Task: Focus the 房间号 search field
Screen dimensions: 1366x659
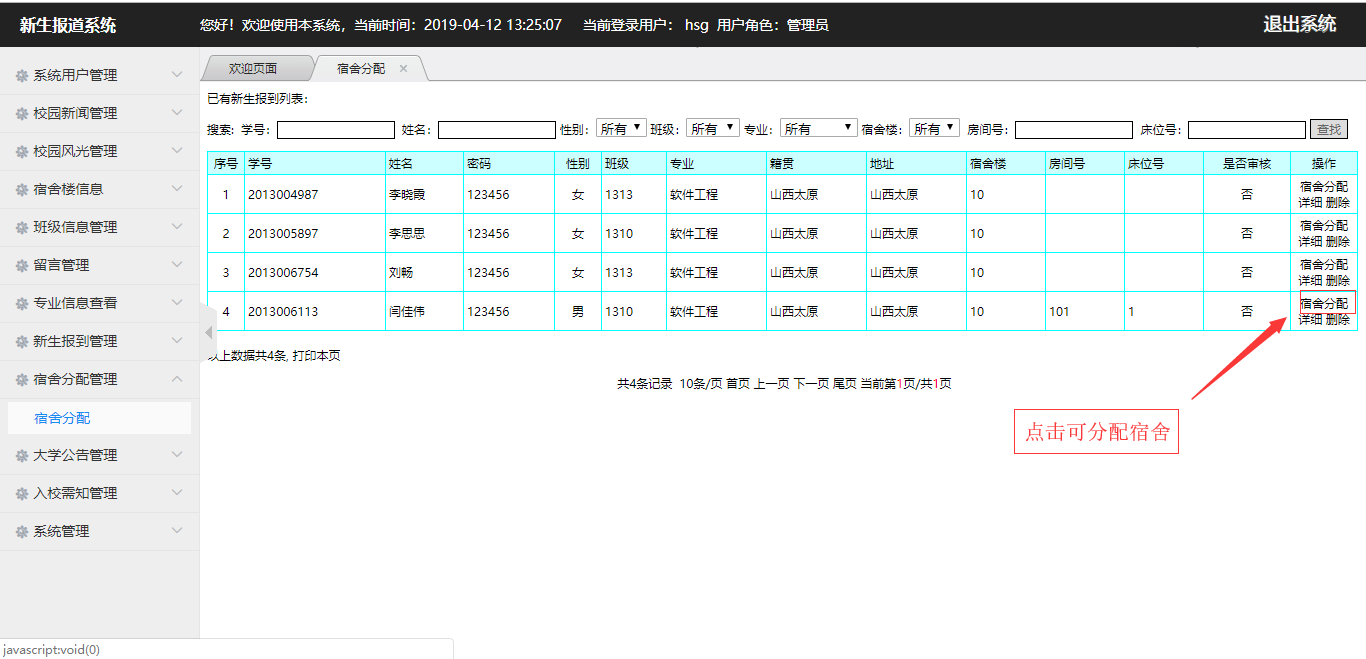Action: tap(1074, 130)
